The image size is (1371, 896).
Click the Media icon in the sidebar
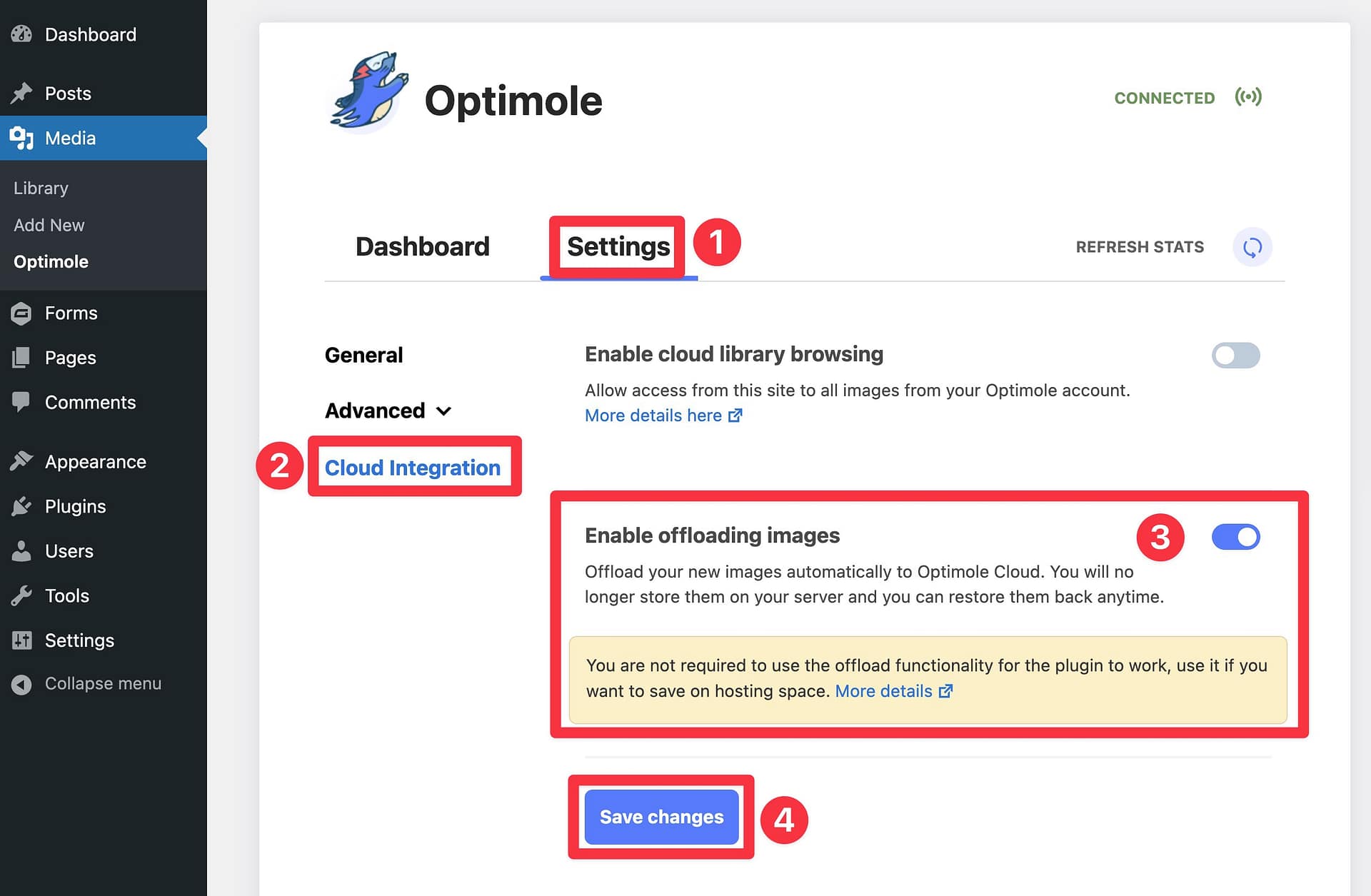point(21,138)
